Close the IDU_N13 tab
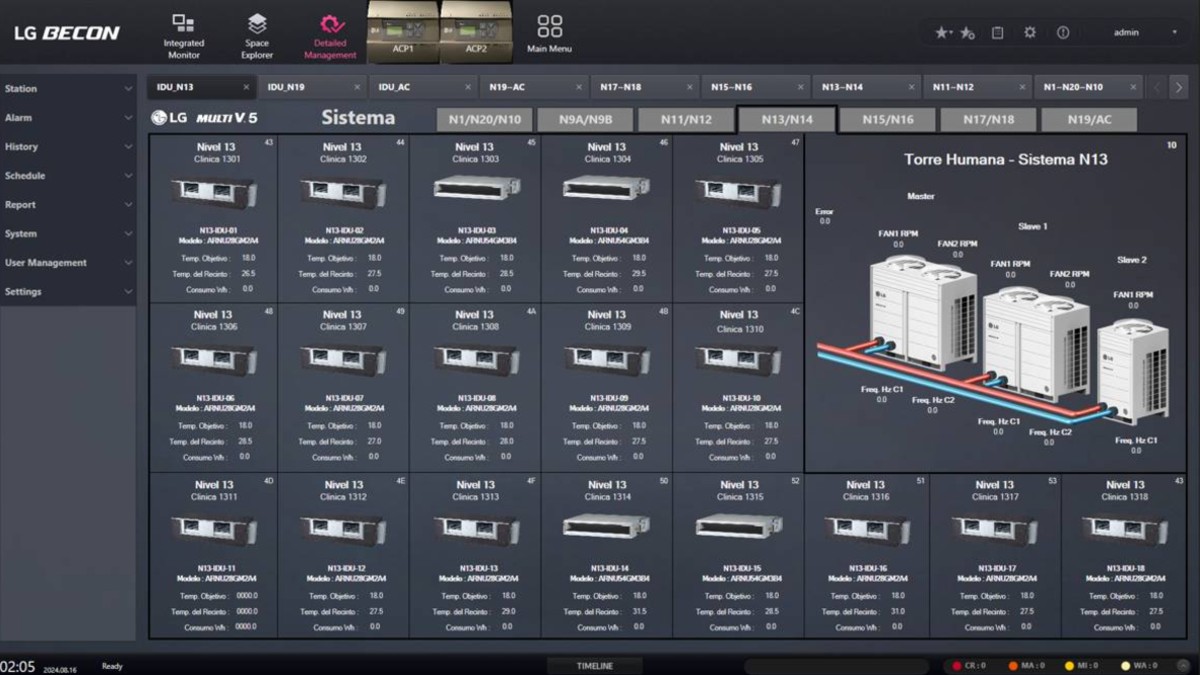 (x=246, y=87)
